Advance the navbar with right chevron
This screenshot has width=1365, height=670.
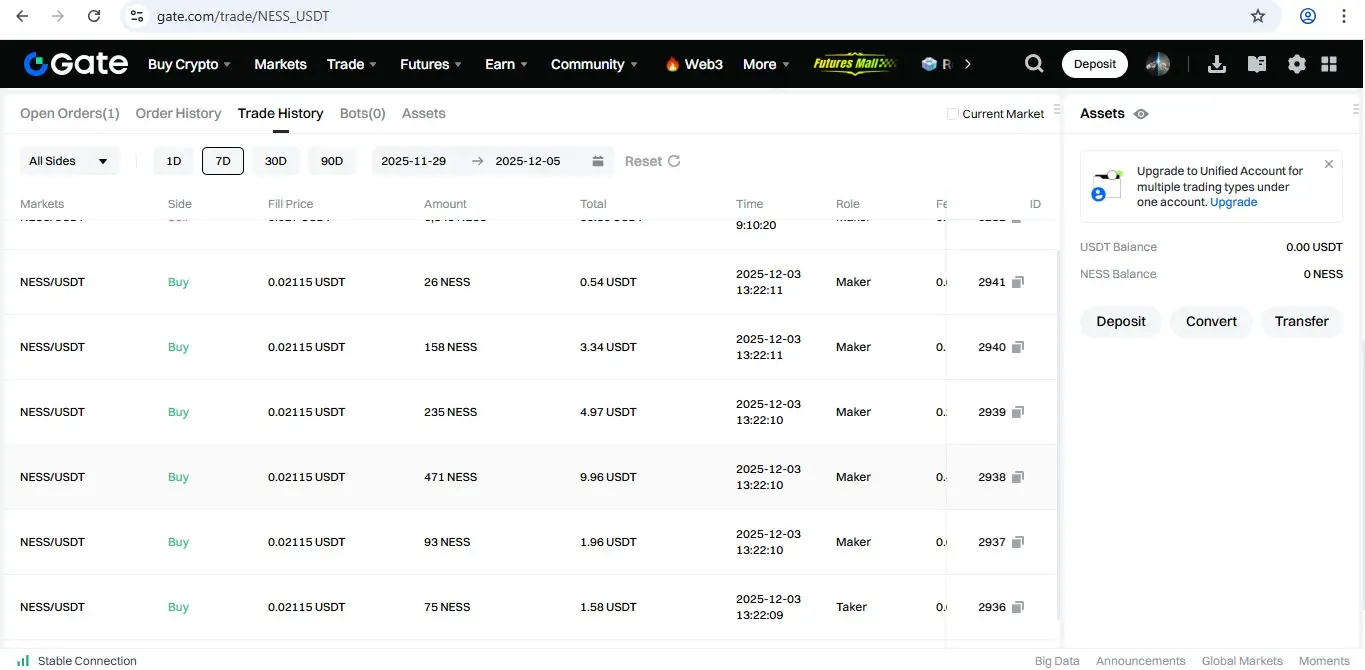[967, 64]
